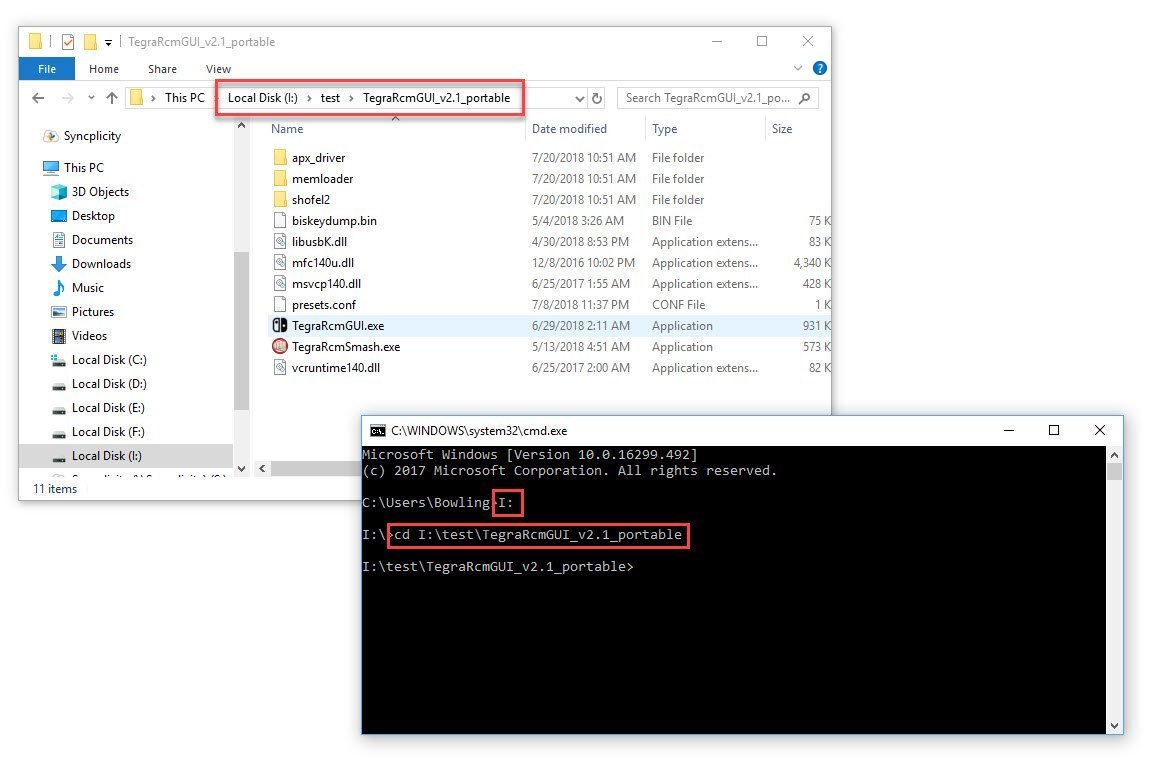
Task: Select Local Disk (F:) in navigation pane
Action: 97,432
